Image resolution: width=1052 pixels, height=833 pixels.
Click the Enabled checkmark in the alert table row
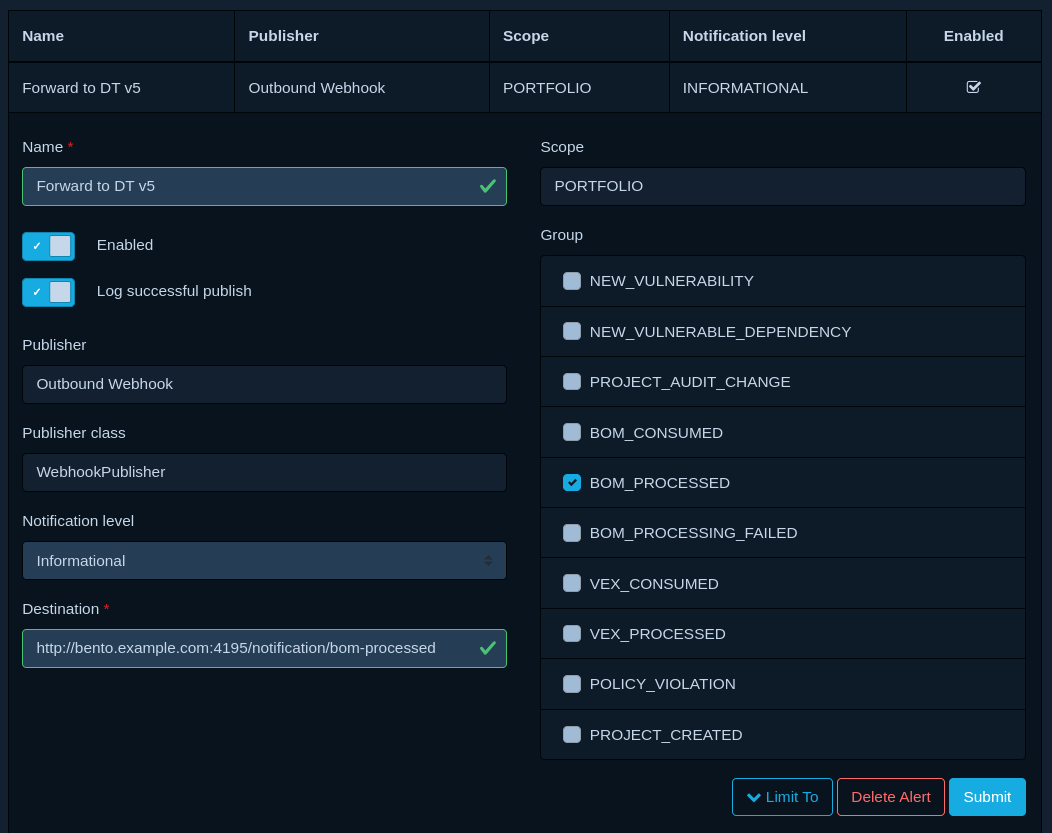(973, 87)
